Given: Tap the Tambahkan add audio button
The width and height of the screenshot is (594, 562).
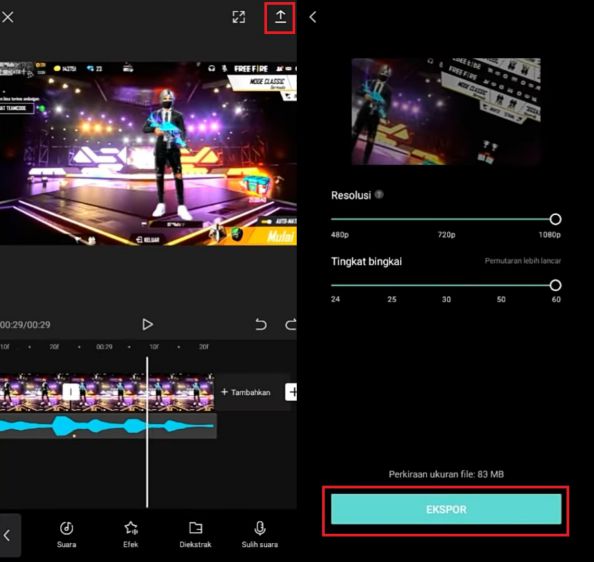Looking at the screenshot, I should click(245, 392).
